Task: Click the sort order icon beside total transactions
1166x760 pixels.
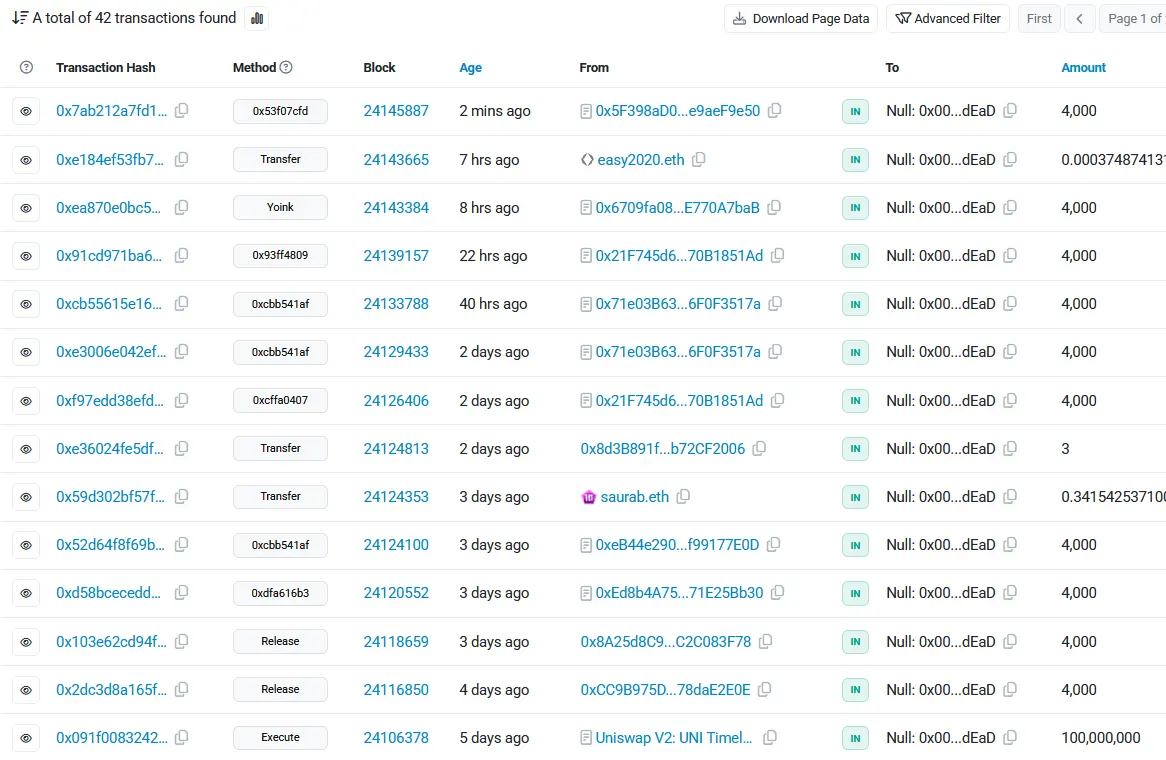Action: pyautogui.click(x=20, y=18)
